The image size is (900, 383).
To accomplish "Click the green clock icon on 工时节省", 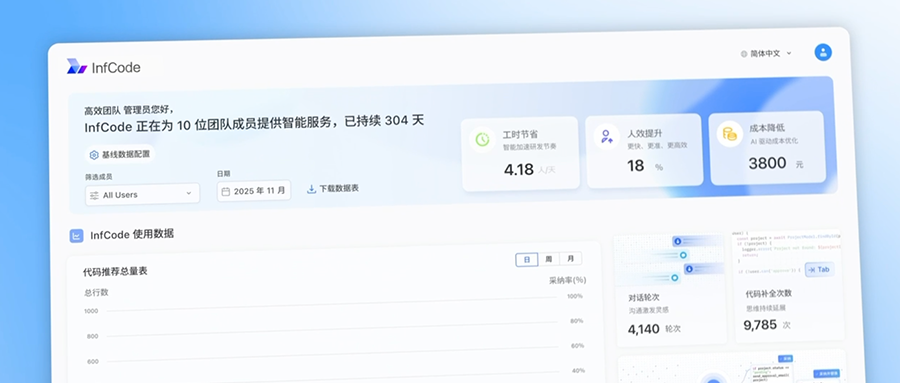I will (482, 140).
